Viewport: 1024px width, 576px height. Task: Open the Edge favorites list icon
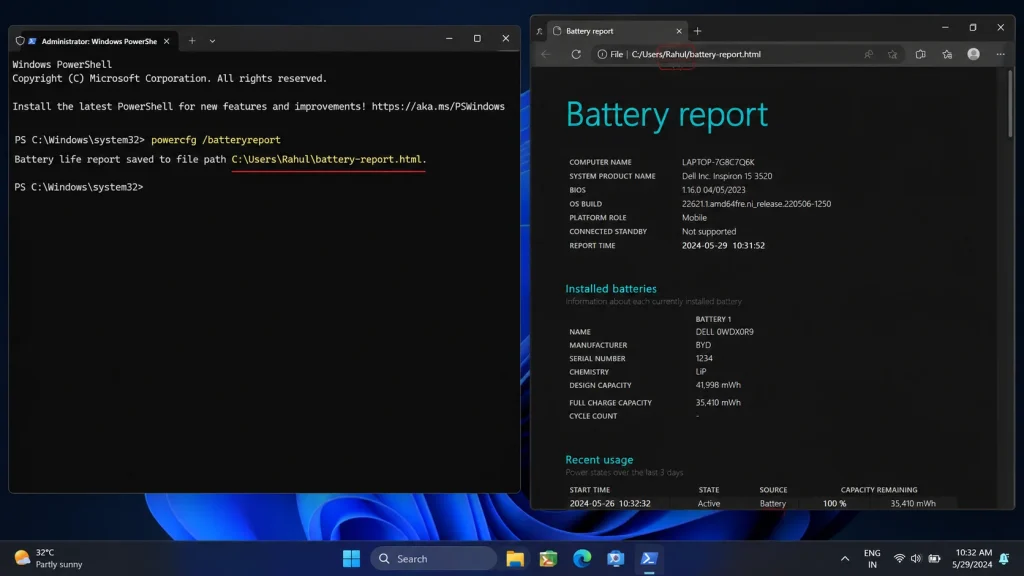tap(947, 54)
